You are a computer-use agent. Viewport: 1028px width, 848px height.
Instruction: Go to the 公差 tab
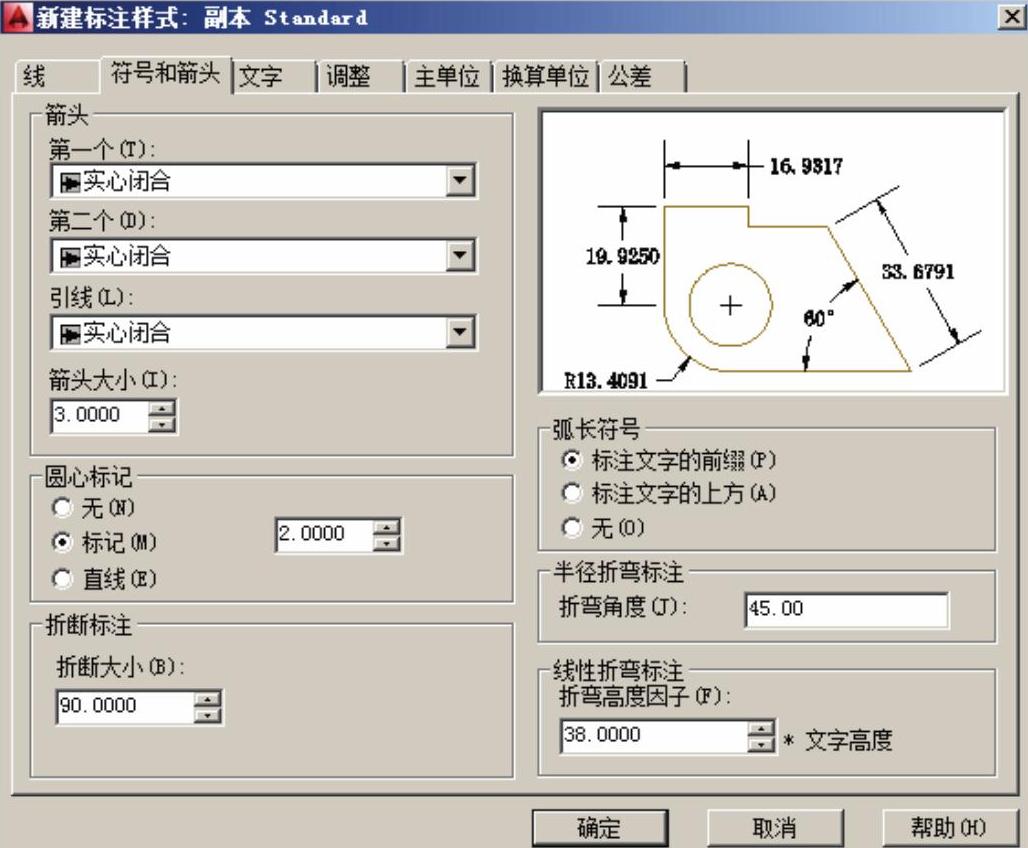630,78
